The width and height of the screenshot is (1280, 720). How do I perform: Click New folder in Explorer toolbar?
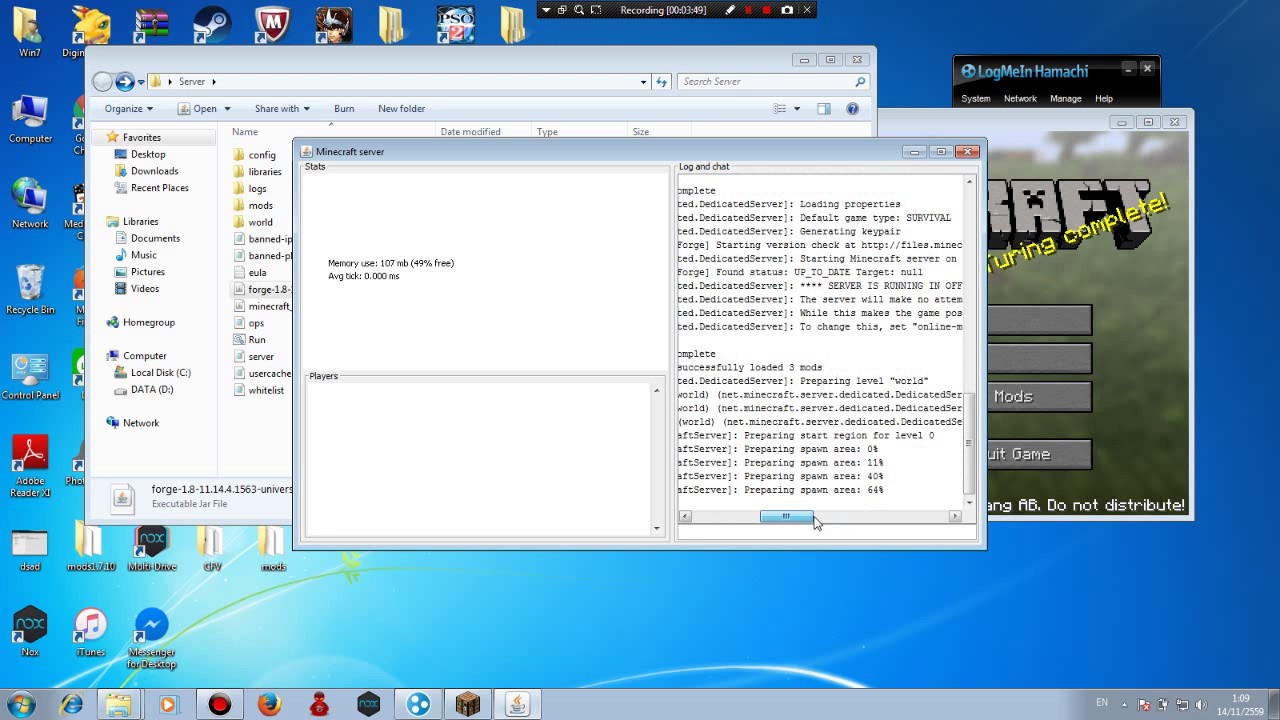[x=401, y=109]
